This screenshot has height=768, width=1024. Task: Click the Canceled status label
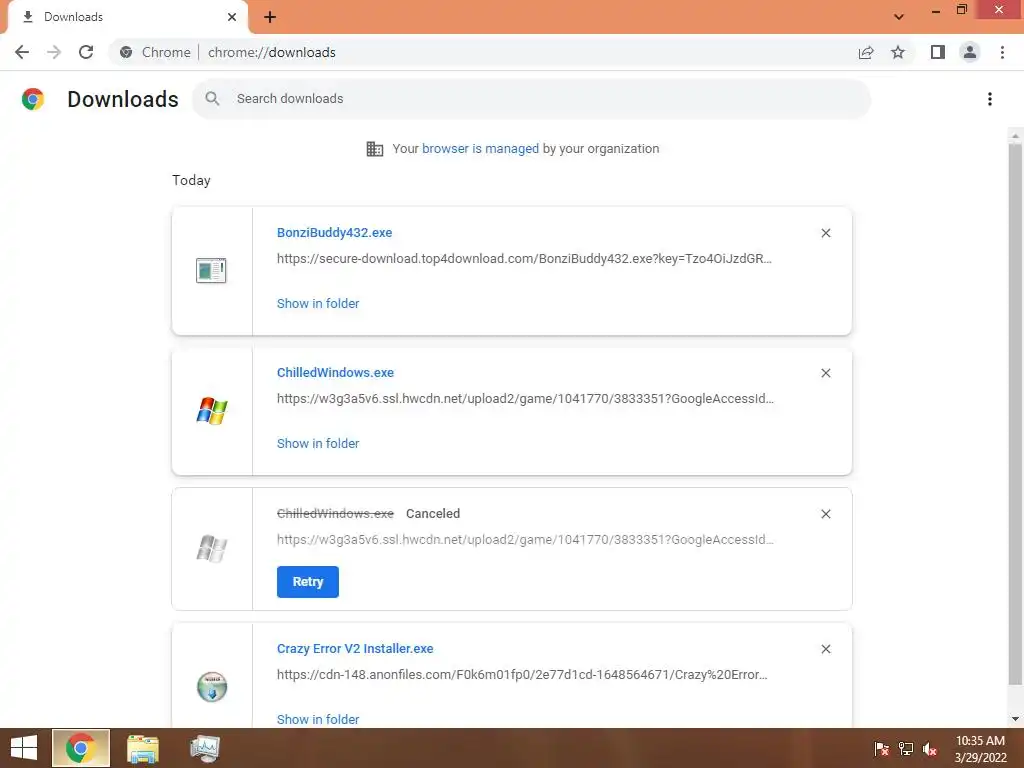tap(433, 513)
